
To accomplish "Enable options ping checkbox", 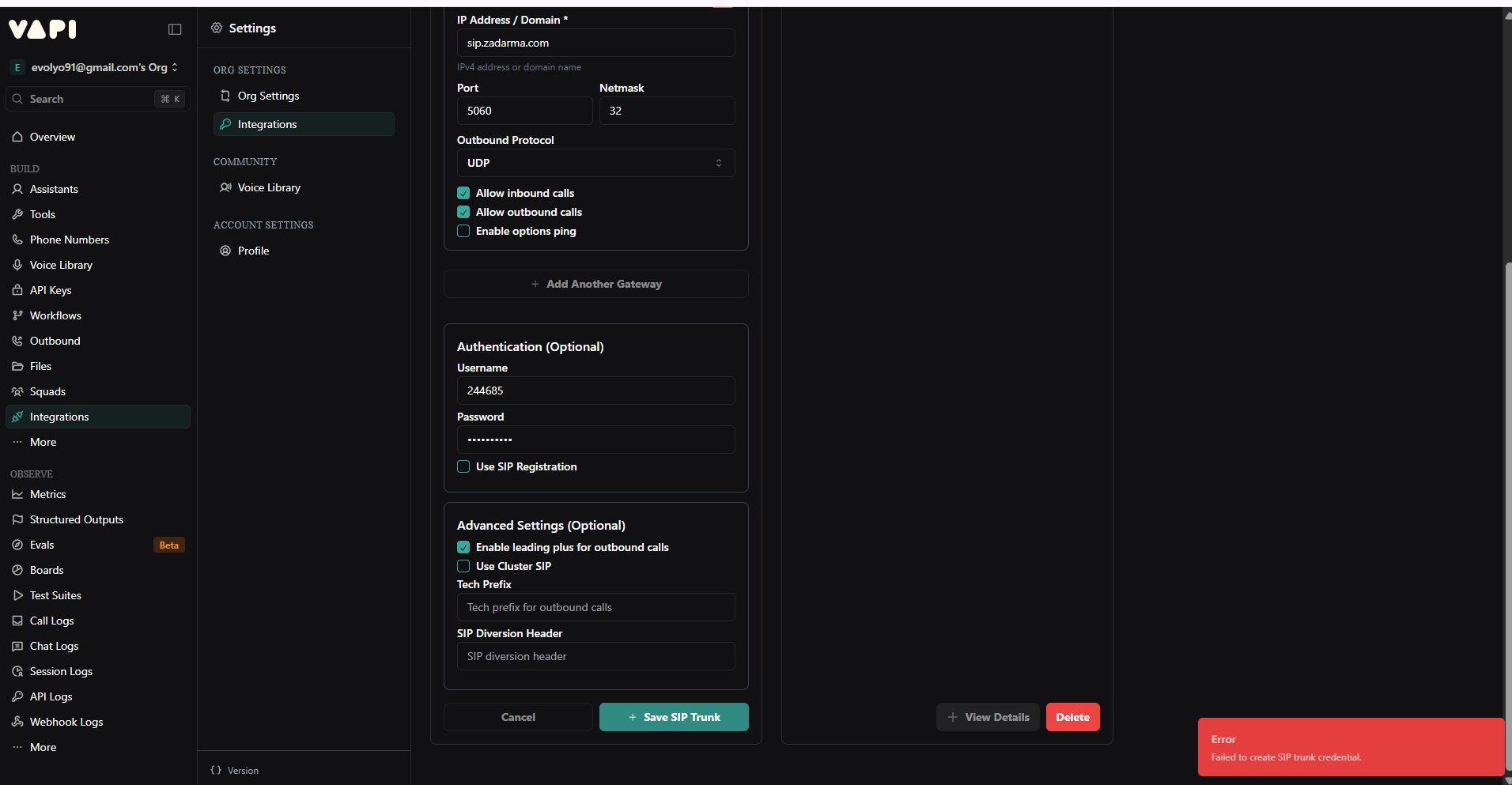I will [463, 231].
